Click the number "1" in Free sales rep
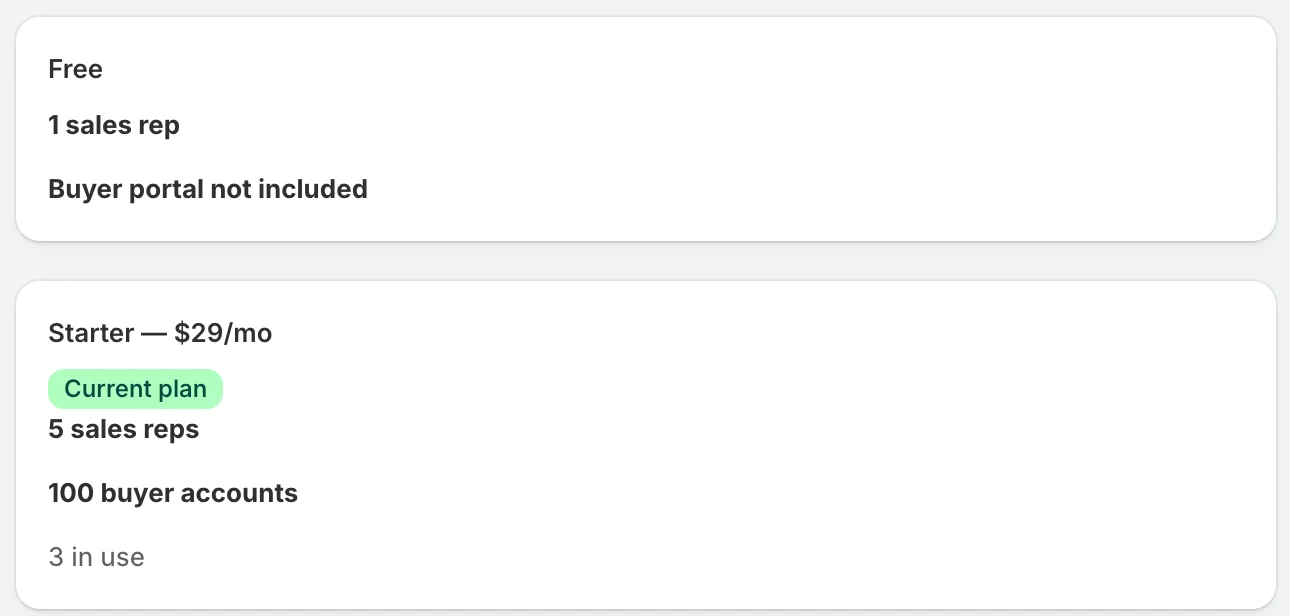Image resolution: width=1290 pixels, height=616 pixels. (53, 125)
